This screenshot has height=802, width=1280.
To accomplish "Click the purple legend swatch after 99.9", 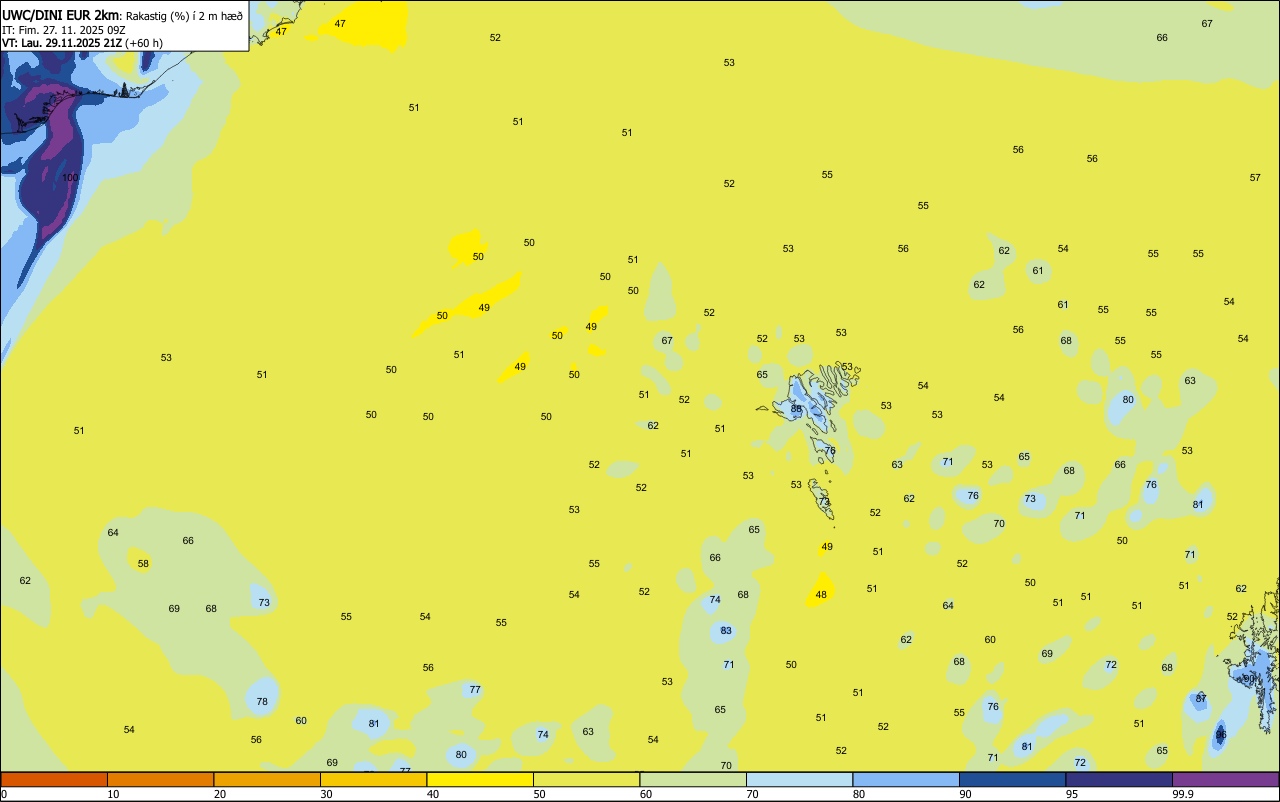I will coord(1225,779).
